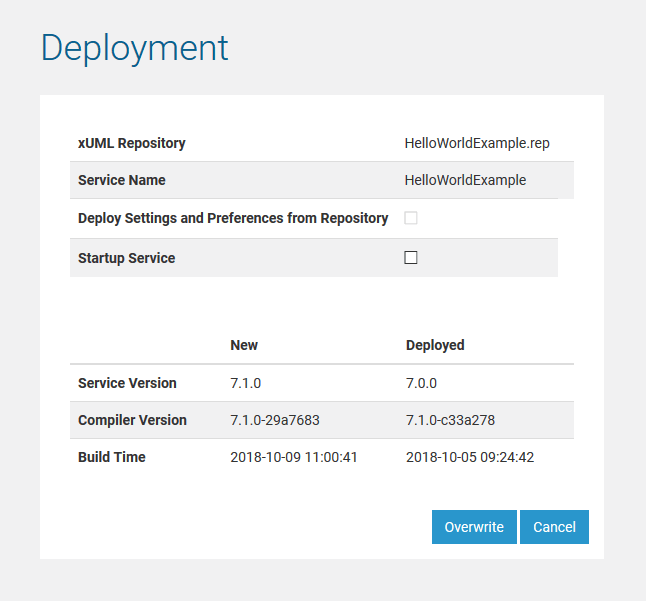Viewport: 646px width, 601px height.
Task: Click the Build Time row label
Action: click(x=112, y=457)
